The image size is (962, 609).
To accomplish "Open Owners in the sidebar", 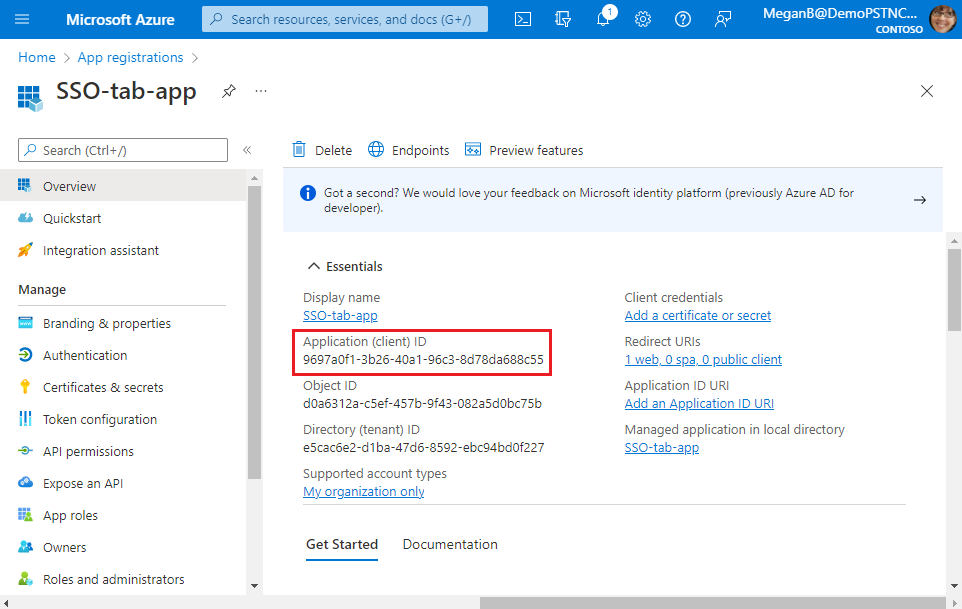I will tap(123, 547).
